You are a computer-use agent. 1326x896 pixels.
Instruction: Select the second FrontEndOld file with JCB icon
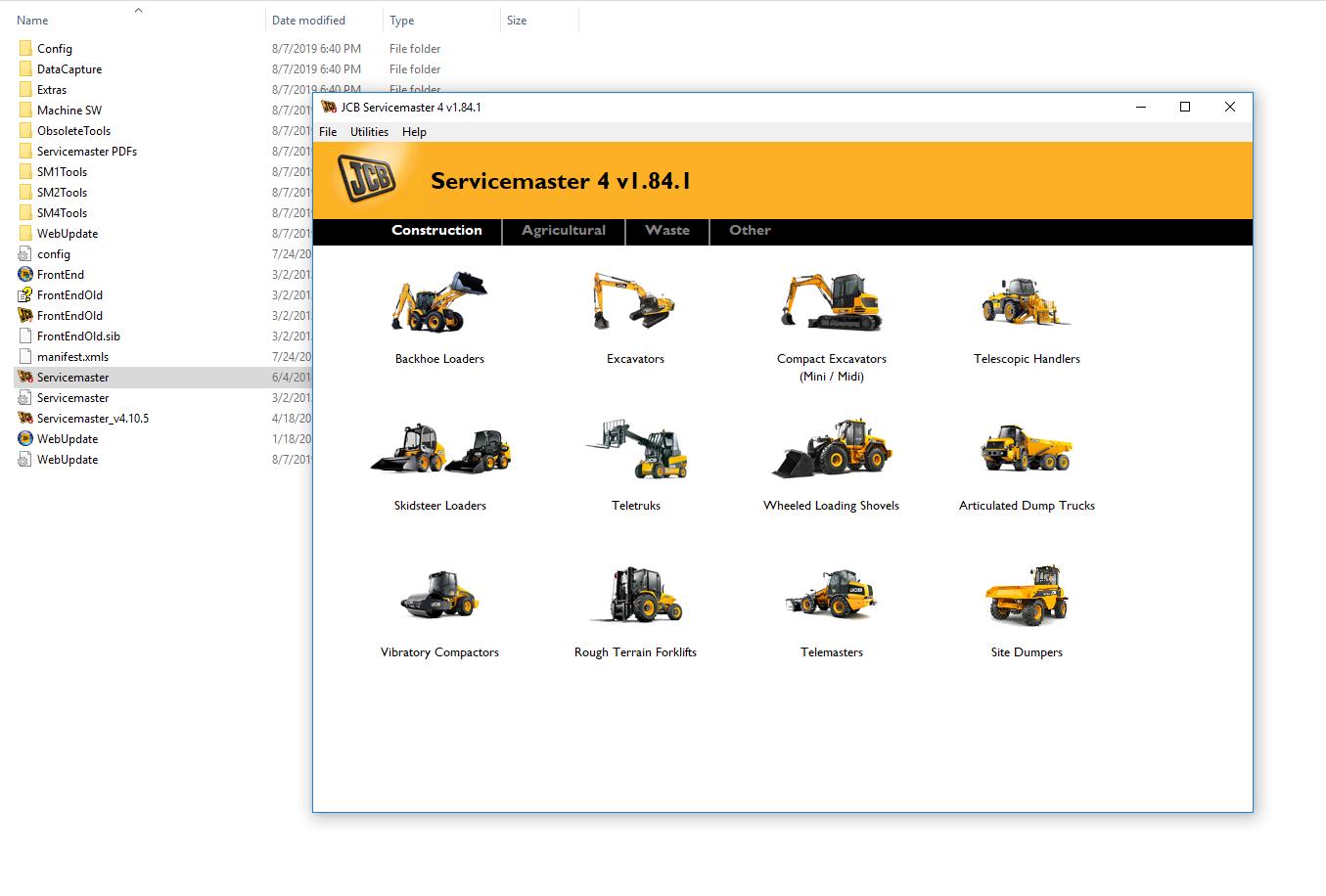click(x=69, y=315)
